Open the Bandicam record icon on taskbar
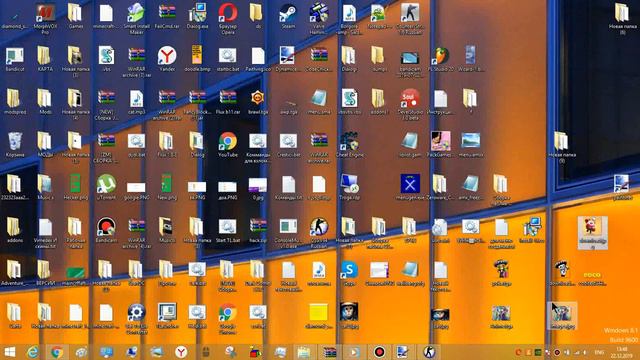 (379, 352)
